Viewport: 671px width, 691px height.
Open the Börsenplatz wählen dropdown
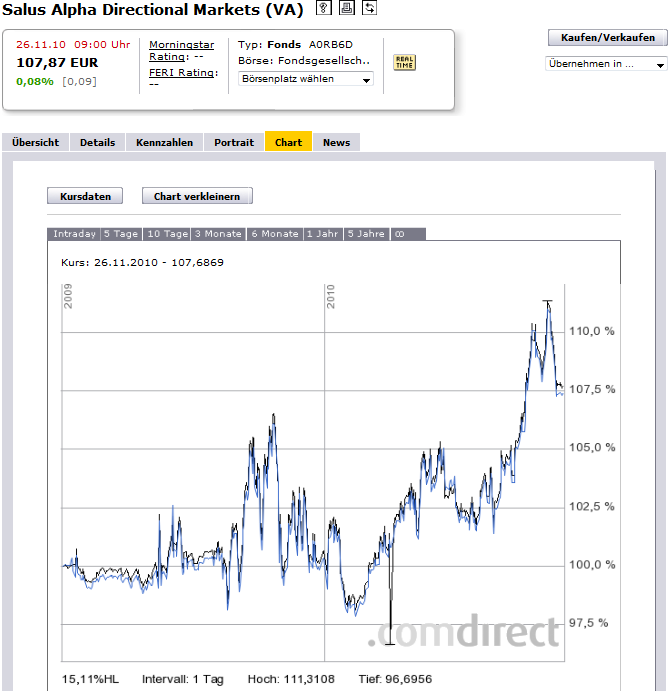[306, 79]
